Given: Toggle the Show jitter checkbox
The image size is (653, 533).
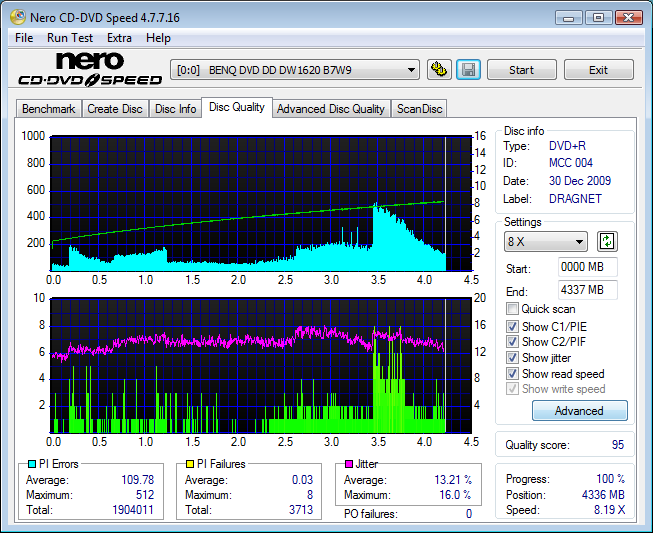Looking at the screenshot, I should click(513, 358).
